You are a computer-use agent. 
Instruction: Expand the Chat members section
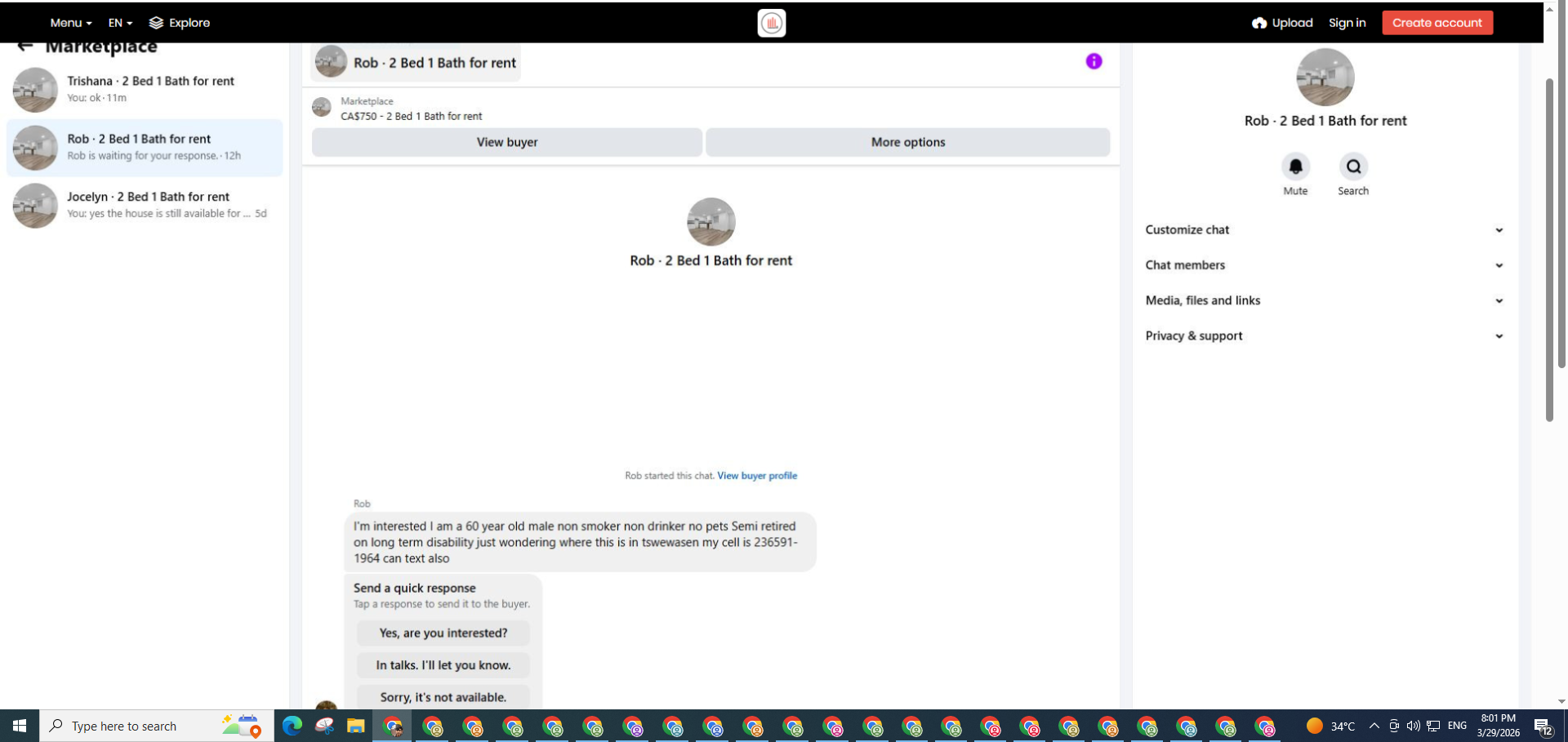(1325, 265)
